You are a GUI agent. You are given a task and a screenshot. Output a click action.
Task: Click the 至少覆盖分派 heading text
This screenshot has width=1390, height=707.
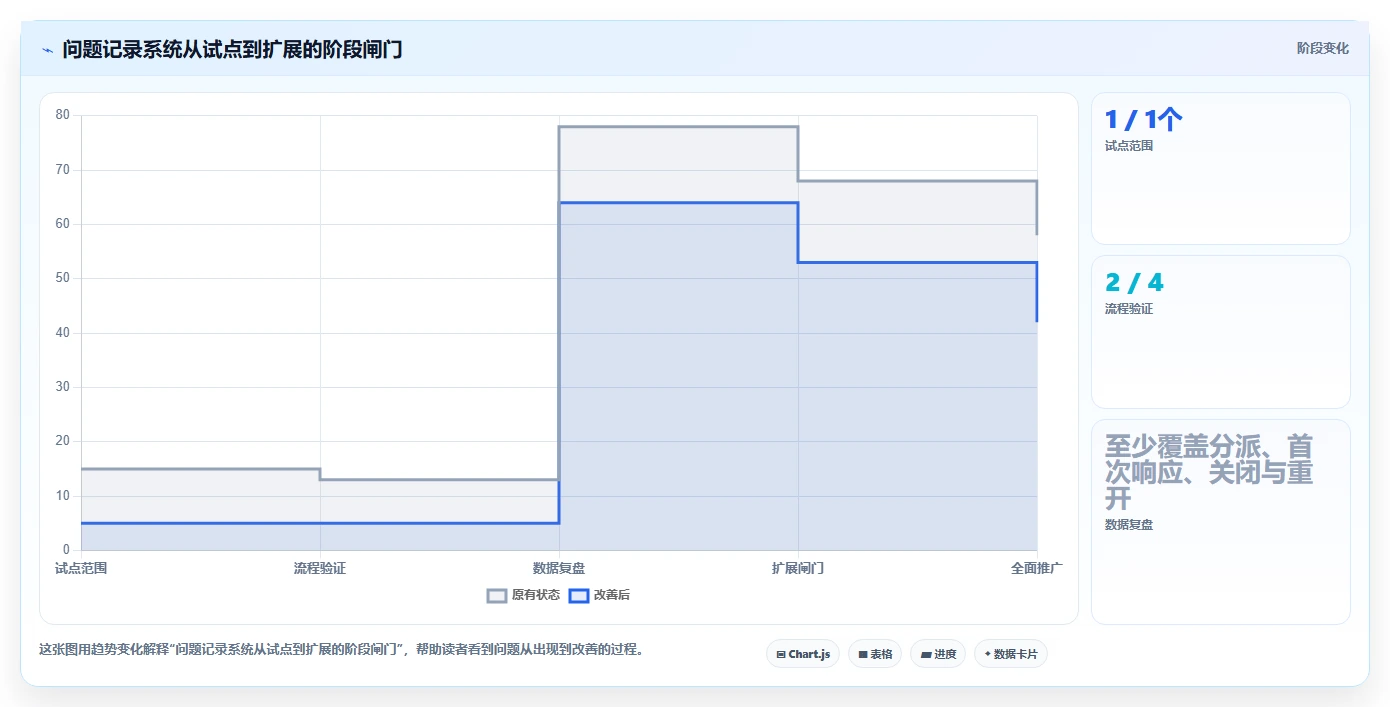(1209, 471)
